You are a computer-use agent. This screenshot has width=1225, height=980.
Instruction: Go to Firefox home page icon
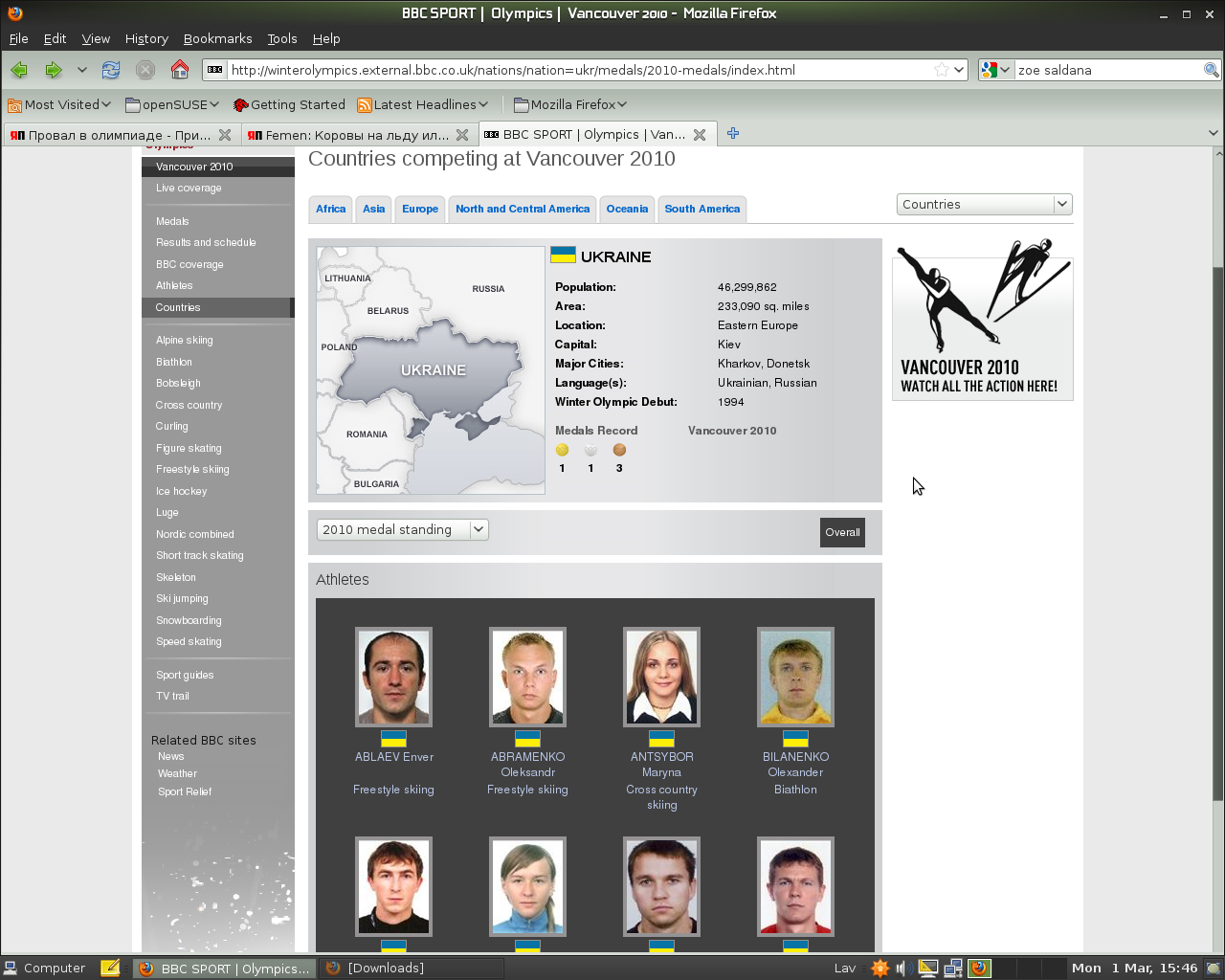point(180,70)
